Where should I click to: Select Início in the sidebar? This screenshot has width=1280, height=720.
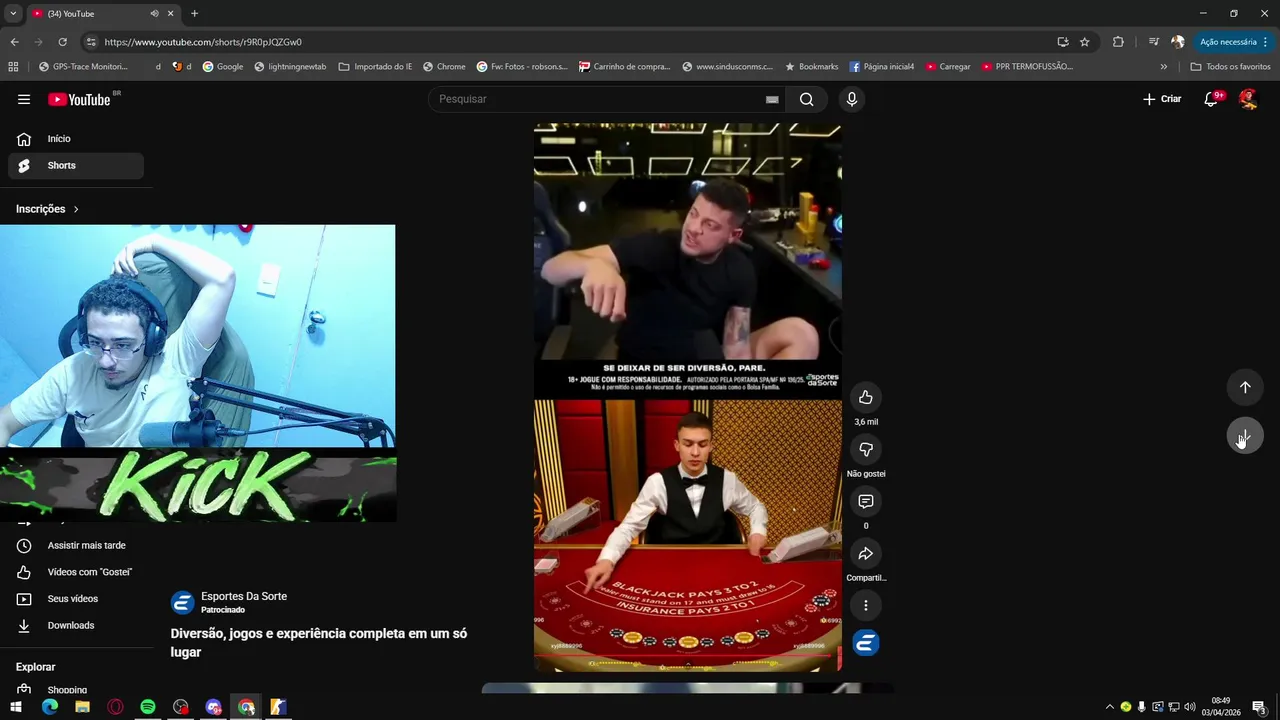(x=76, y=139)
